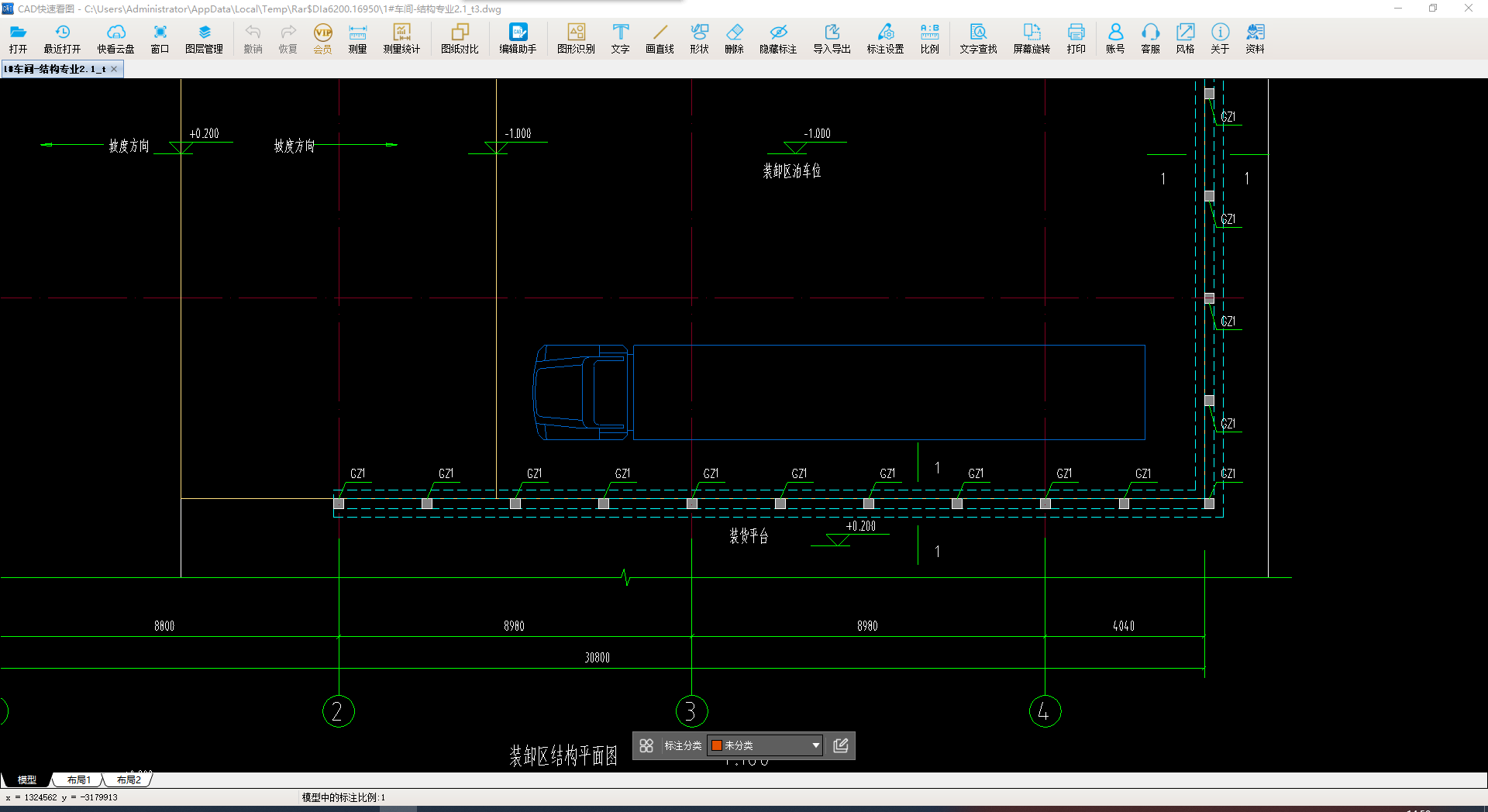Image resolution: width=1488 pixels, height=812 pixels.
Task: Set drawing 比例 scale
Action: [929, 39]
